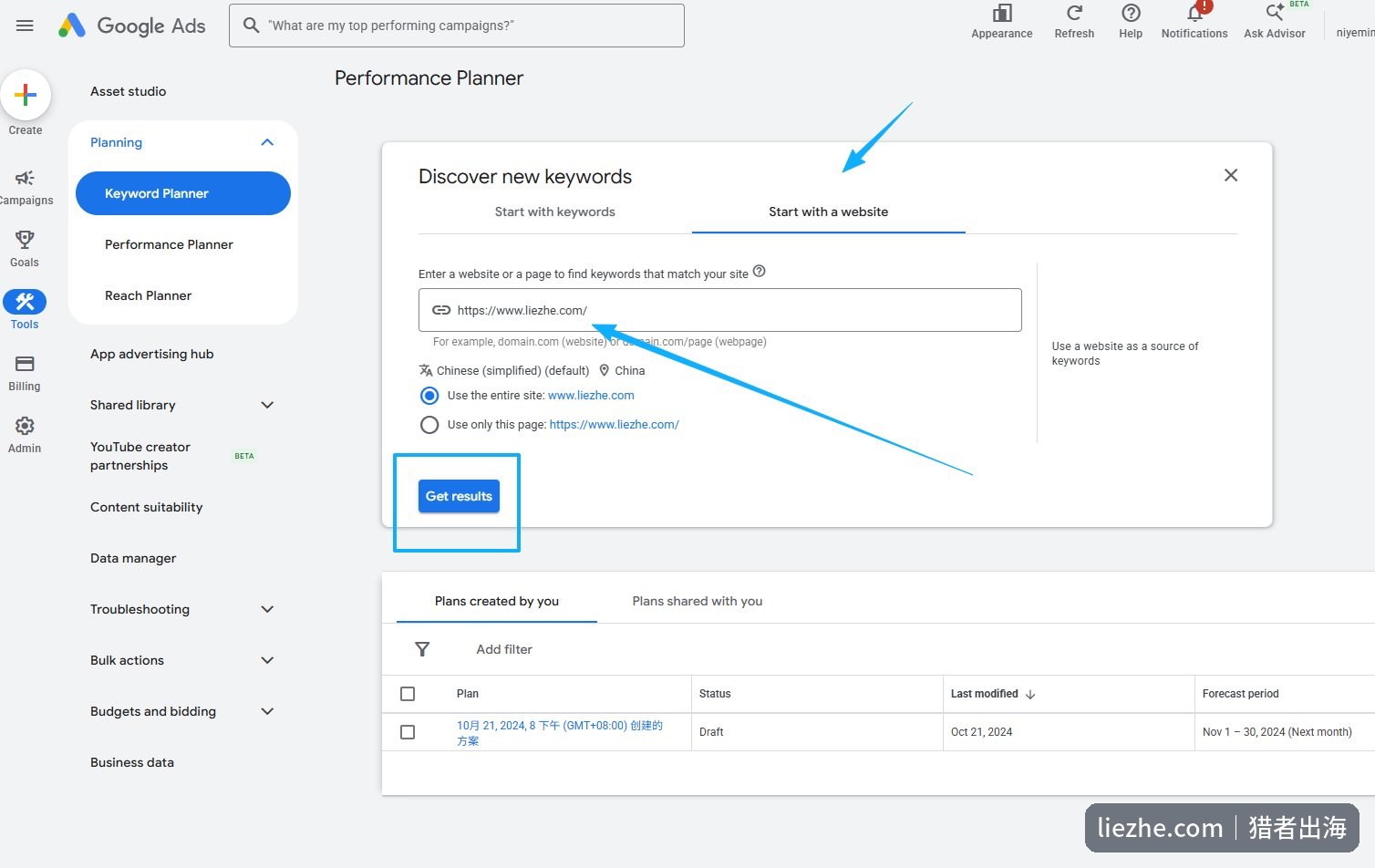Click the Forecast period column header

1241,694
